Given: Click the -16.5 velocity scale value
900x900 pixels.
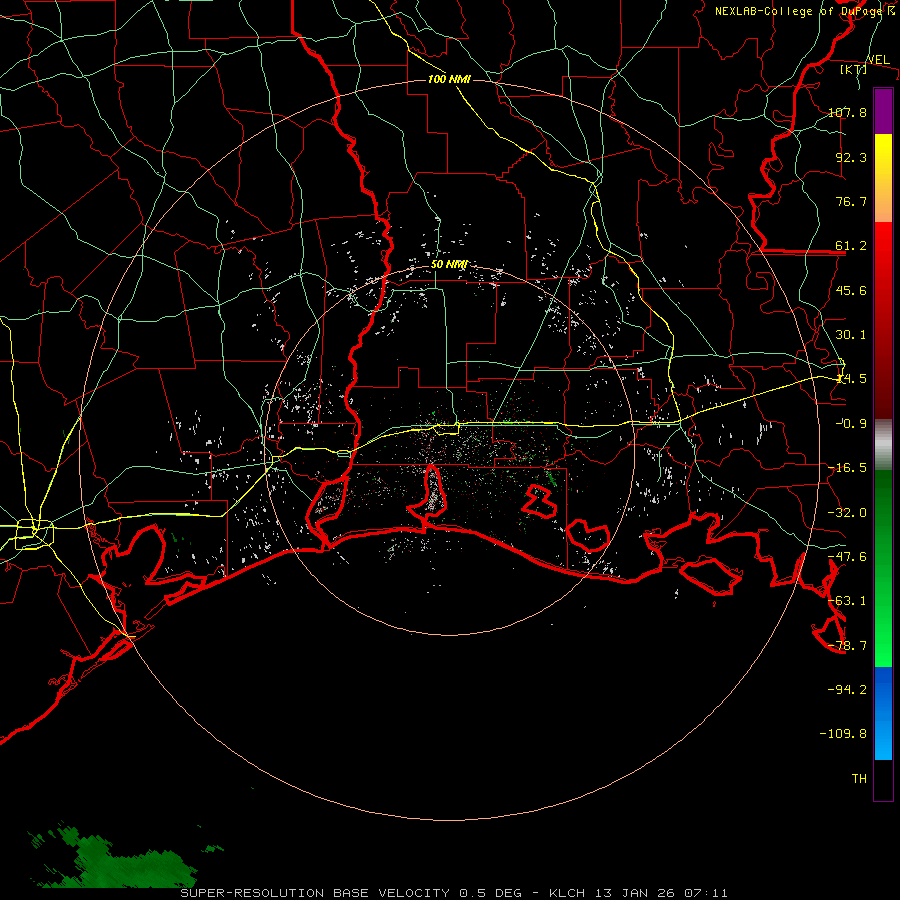Looking at the screenshot, I should [x=847, y=468].
